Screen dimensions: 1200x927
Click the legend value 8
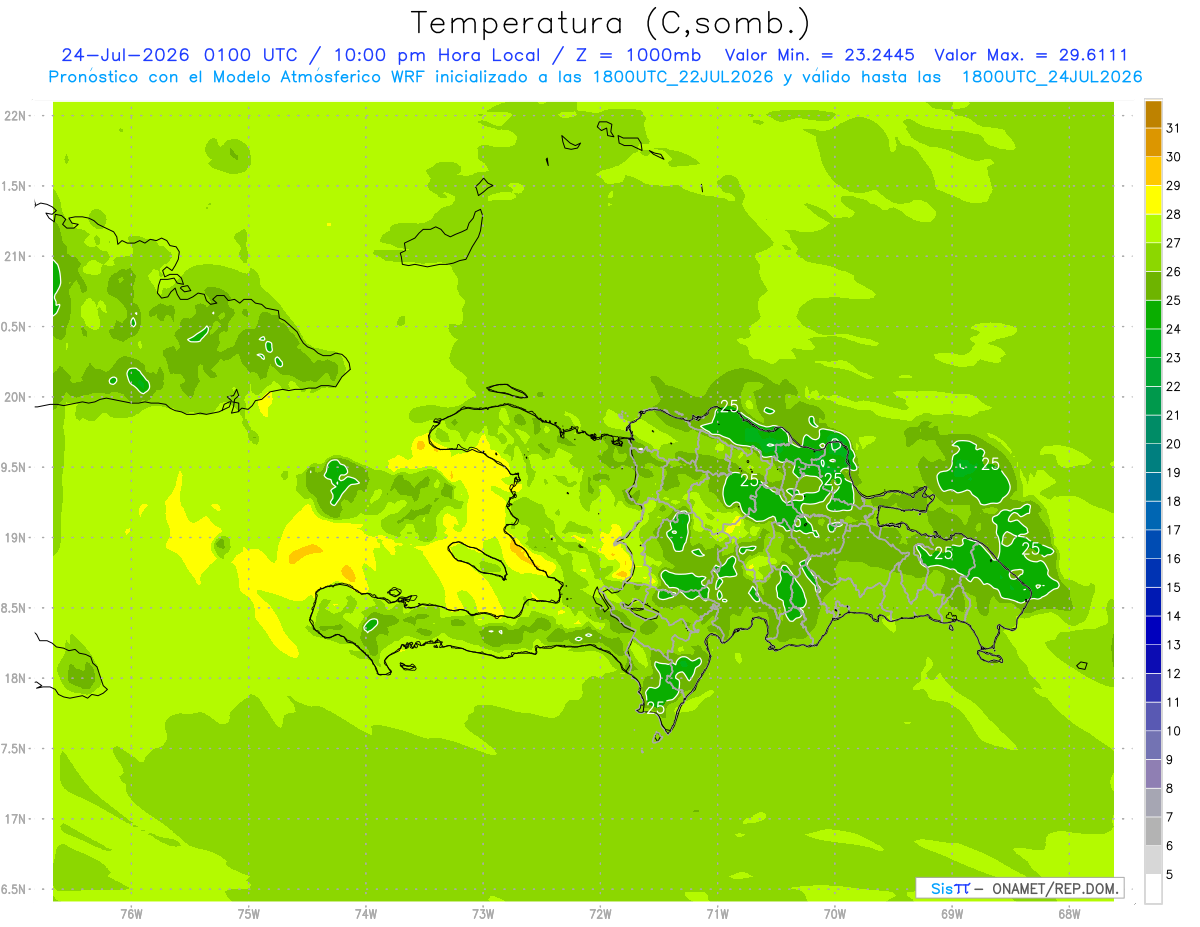(1170, 789)
